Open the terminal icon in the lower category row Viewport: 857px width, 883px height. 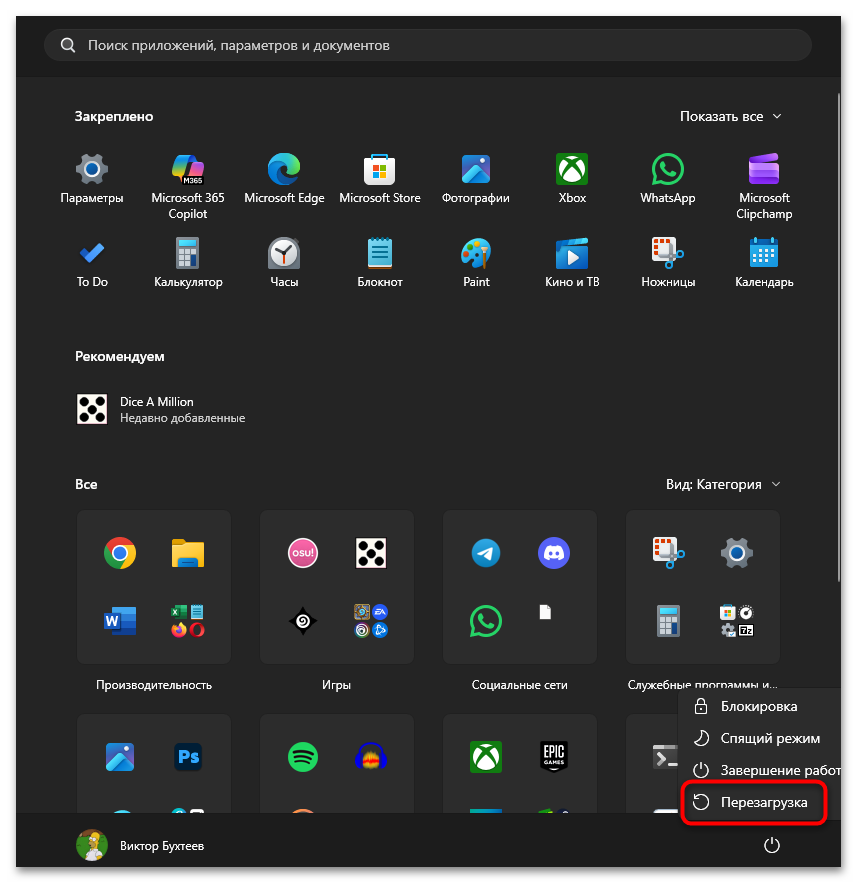pyautogui.click(x=666, y=757)
